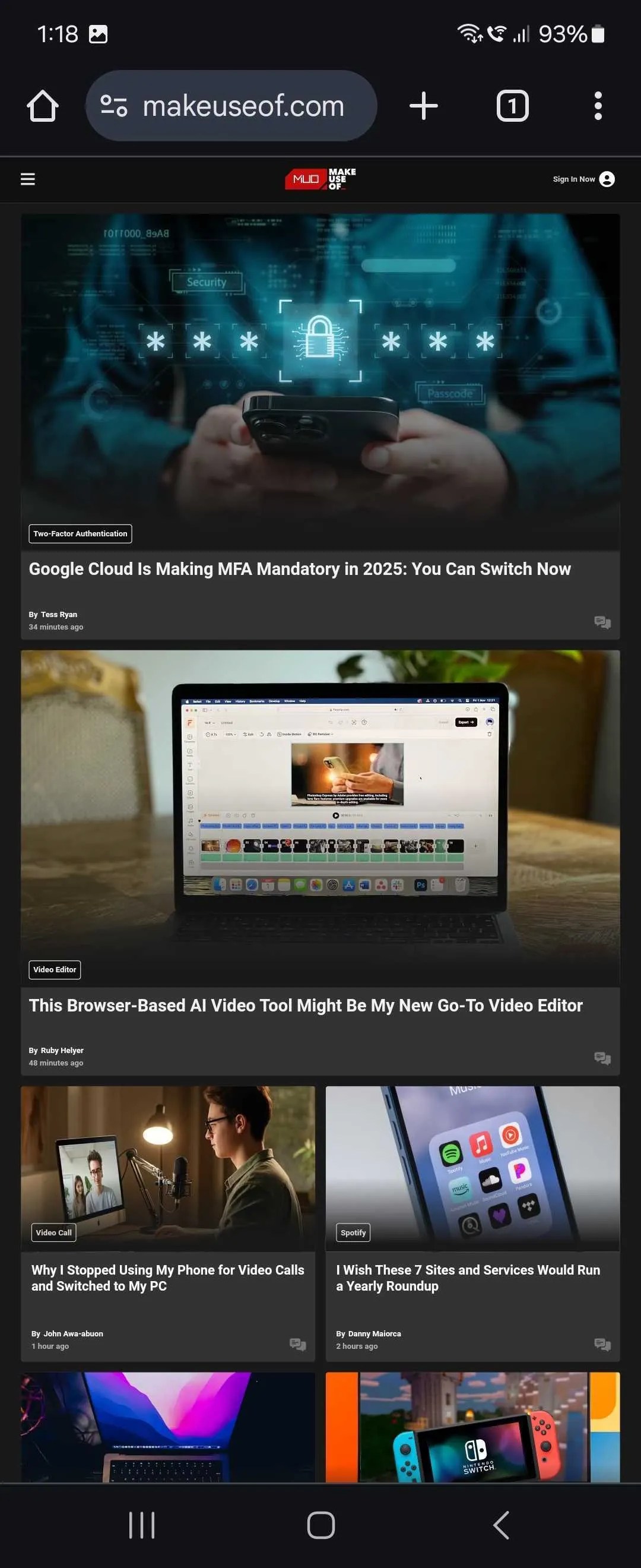
Task: Open comments on AI Video Tool article
Action: pyautogui.click(x=602, y=1058)
